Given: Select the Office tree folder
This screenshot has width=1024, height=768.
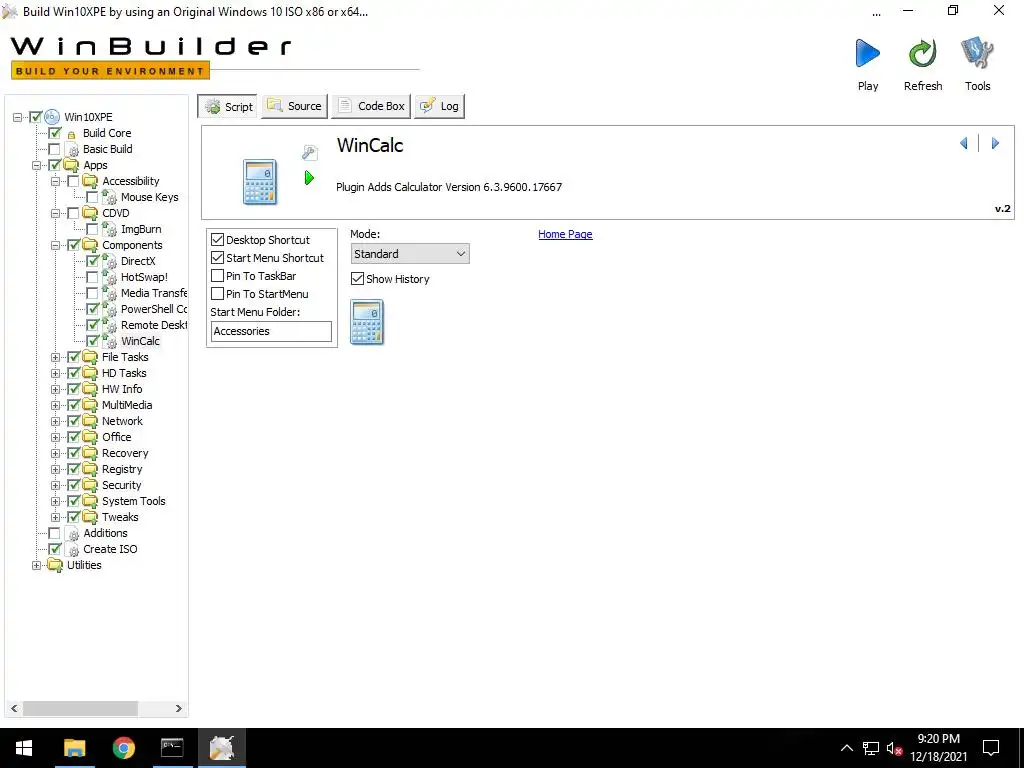Looking at the screenshot, I should pos(116,438).
